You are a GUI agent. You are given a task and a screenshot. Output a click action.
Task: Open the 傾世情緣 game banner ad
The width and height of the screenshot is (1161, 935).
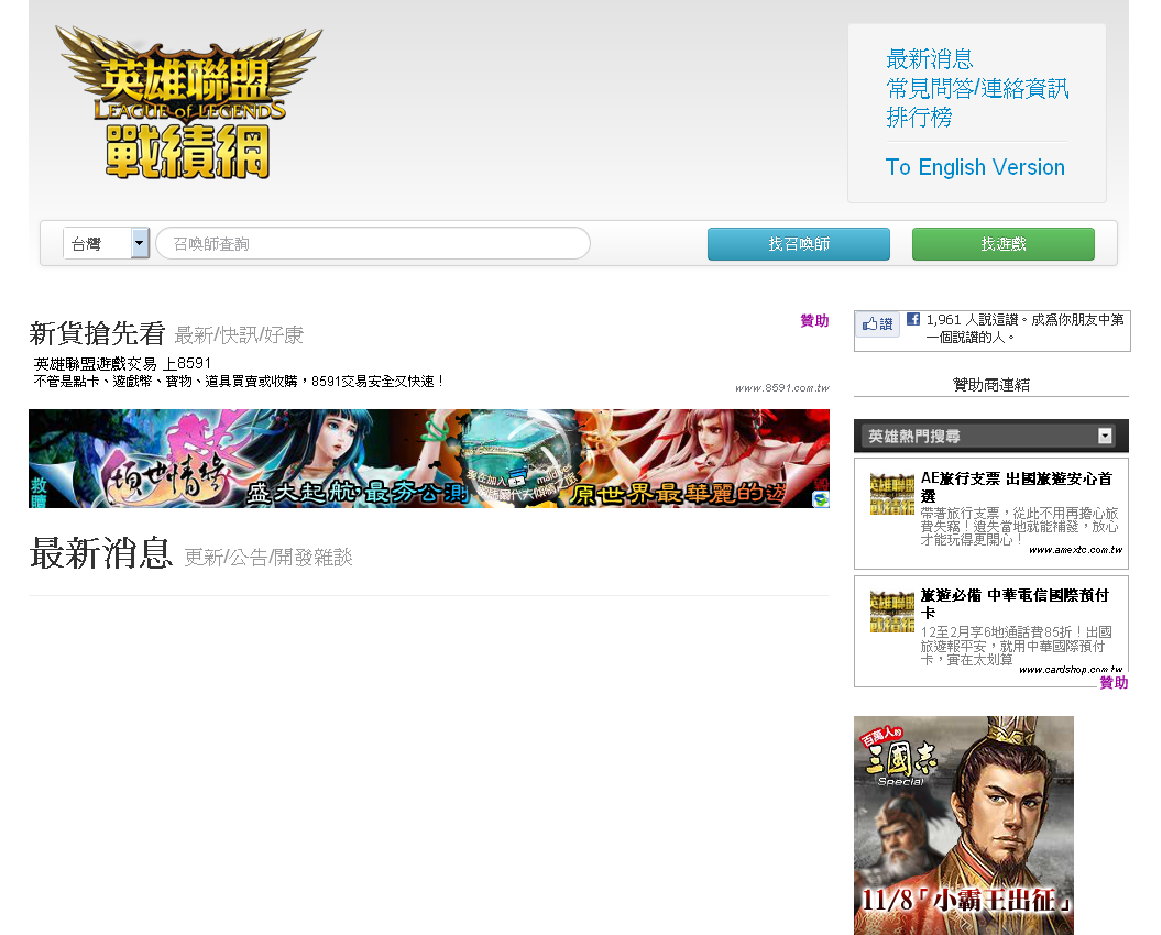point(429,458)
